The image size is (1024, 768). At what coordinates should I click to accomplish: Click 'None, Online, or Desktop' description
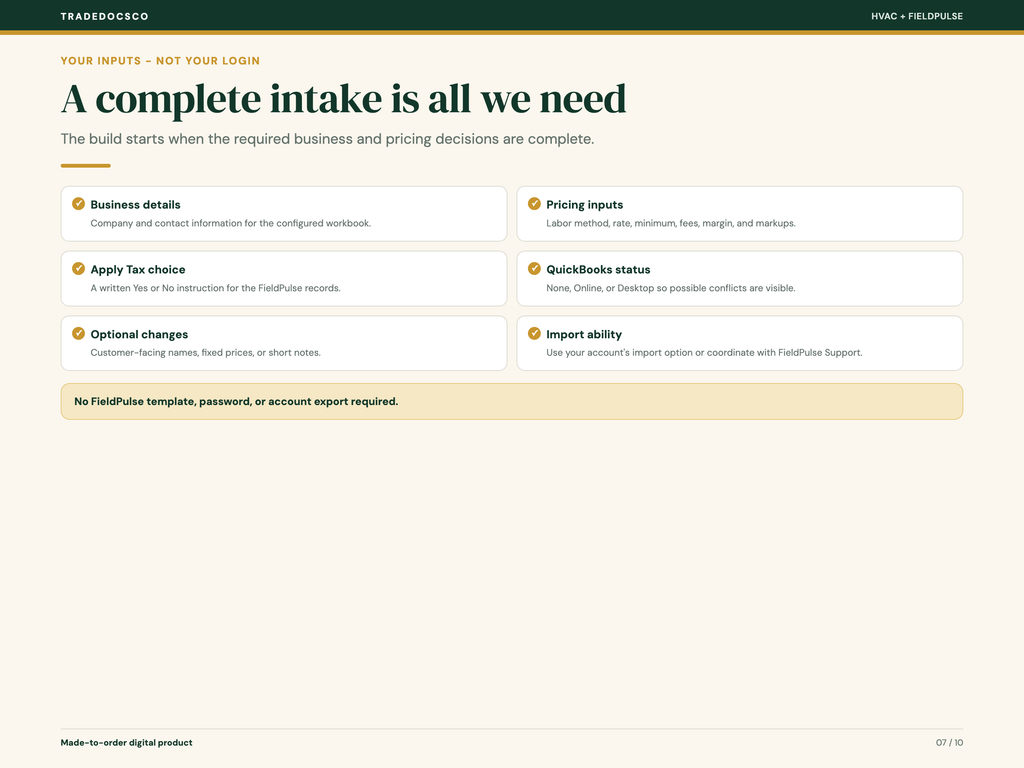pyautogui.click(x=671, y=288)
